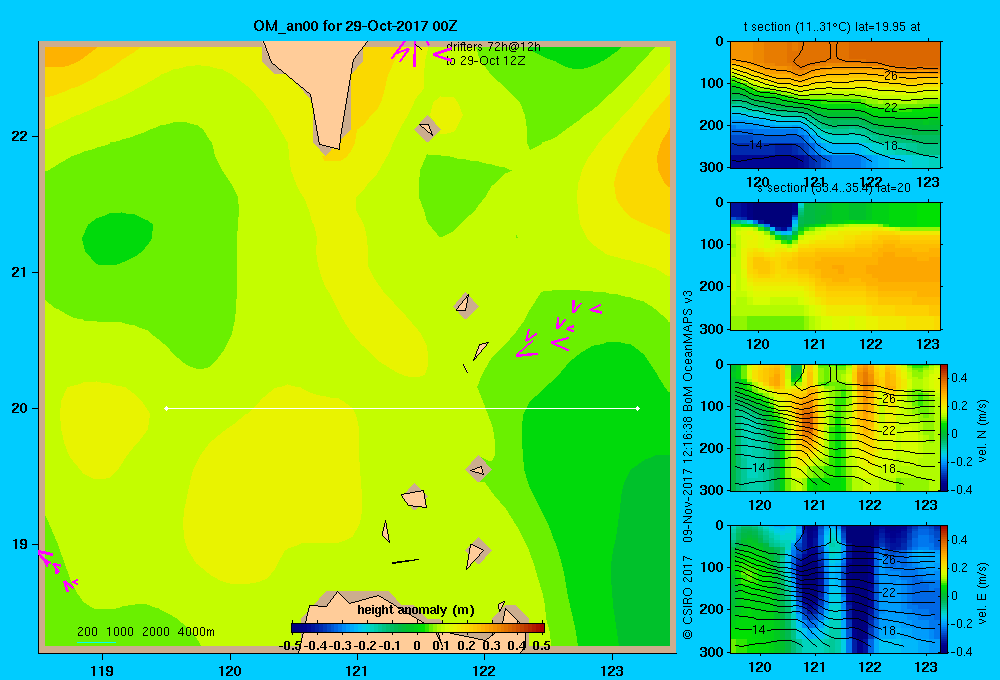The height and width of the screenshot is (680, 1000).
Task: Select the temperature section plot
Action: click(x=835, y=105)
